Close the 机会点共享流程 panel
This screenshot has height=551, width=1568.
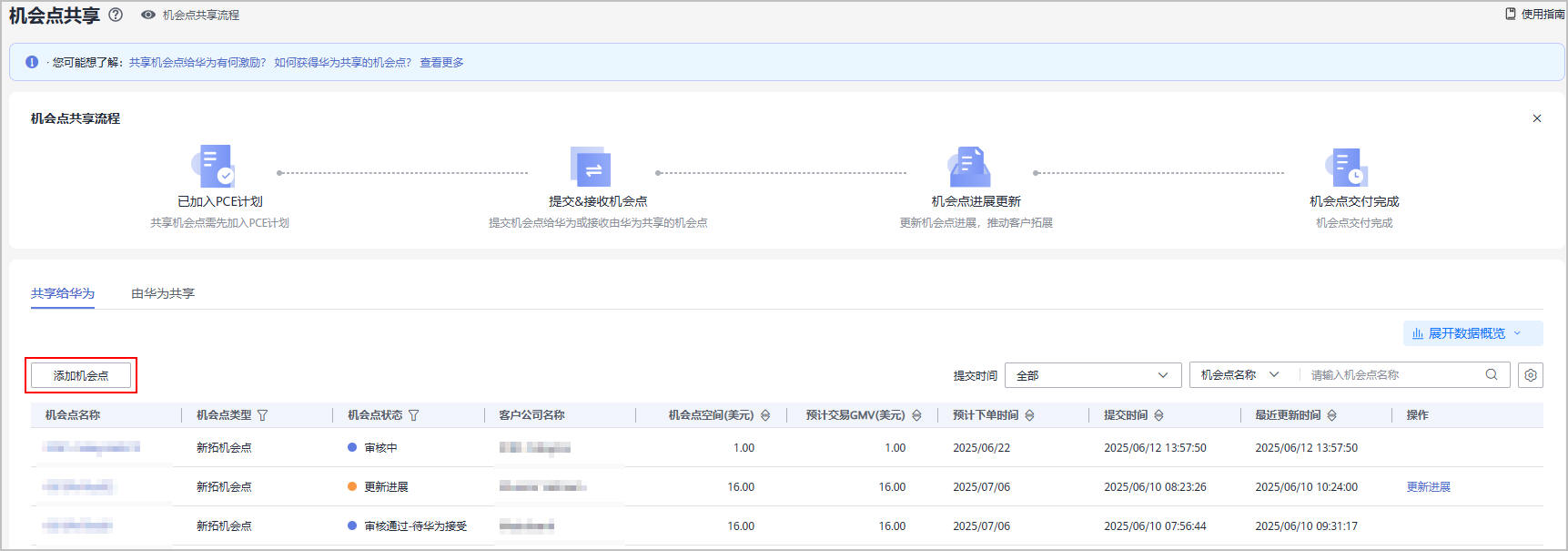pyautogui.click(x=1537, y=118)
